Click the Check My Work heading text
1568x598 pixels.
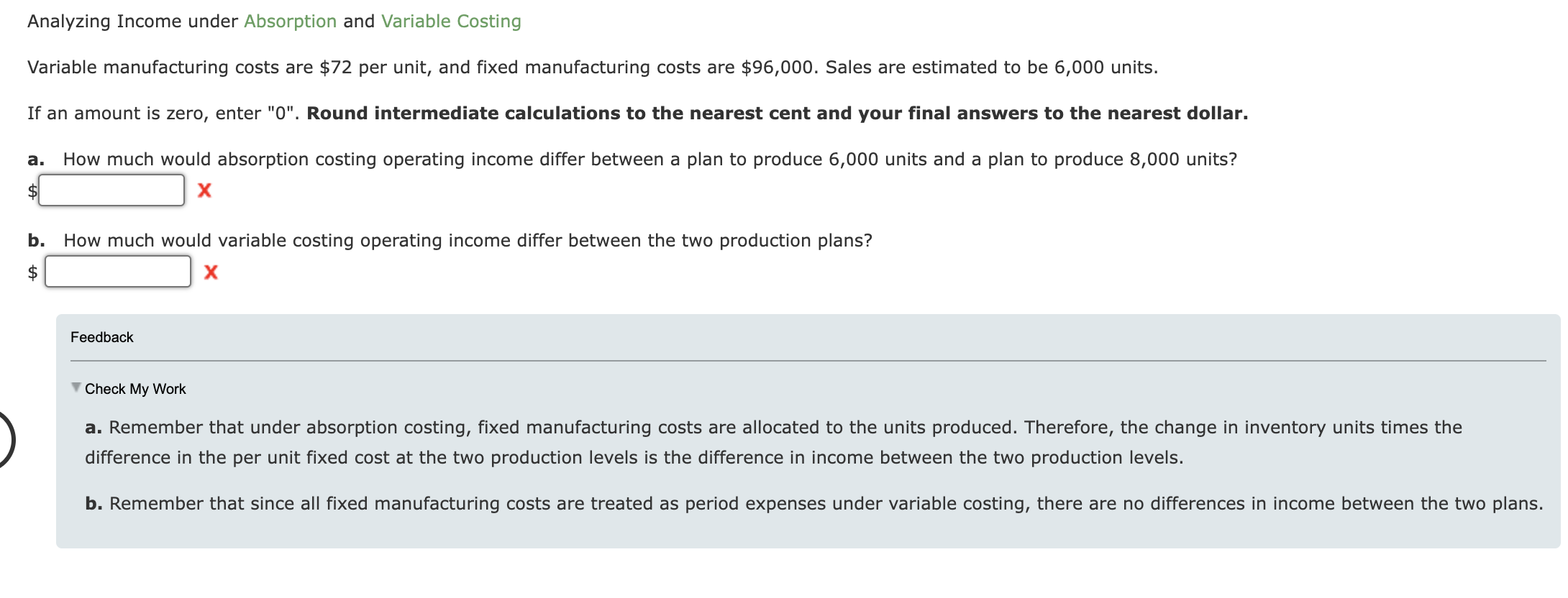(135, 388)
